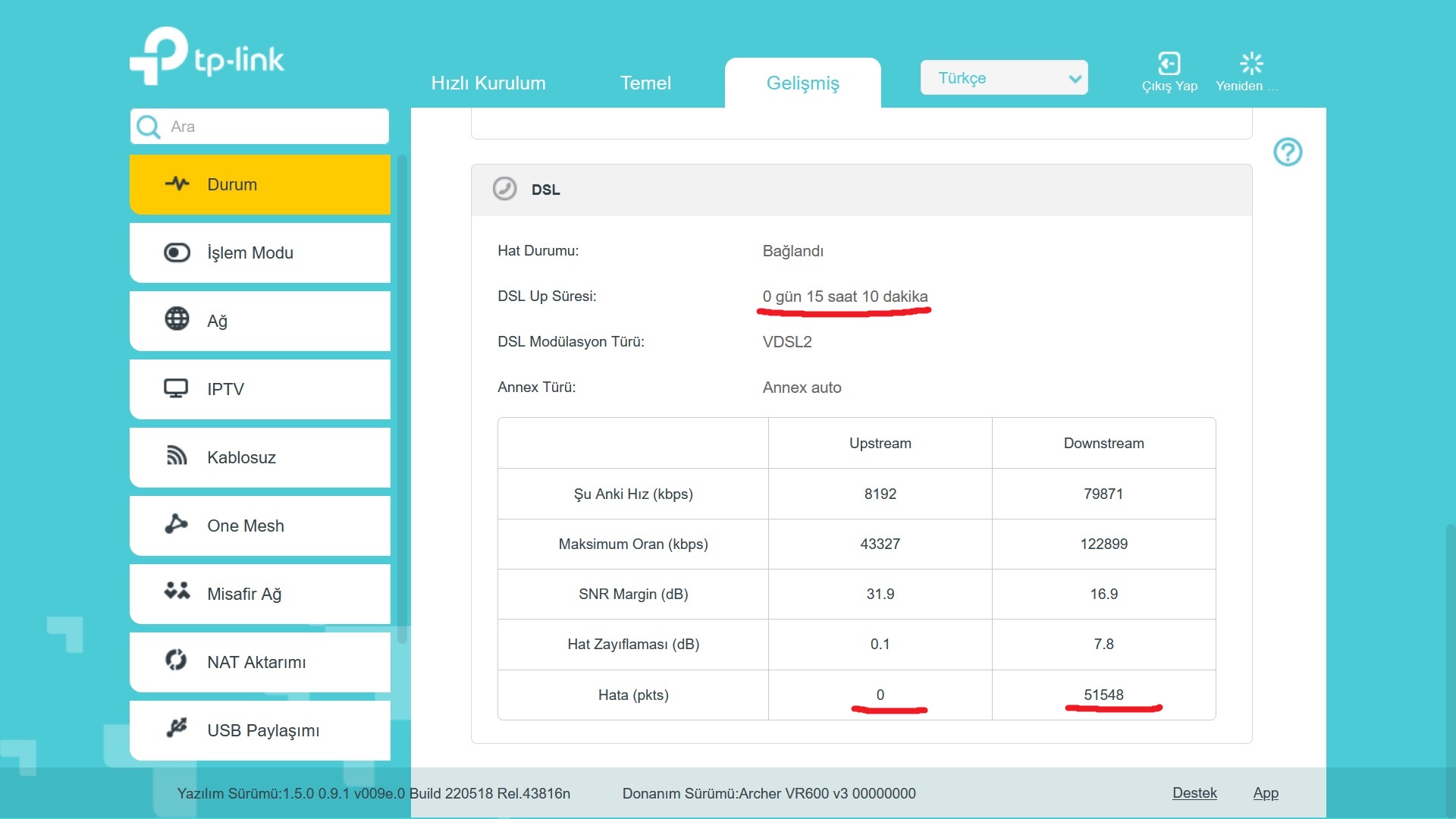Click the Çıkış Yap logout icon
Image resolution: width=1456 pixels, height=819 pixels.
tap(1169, 64)
